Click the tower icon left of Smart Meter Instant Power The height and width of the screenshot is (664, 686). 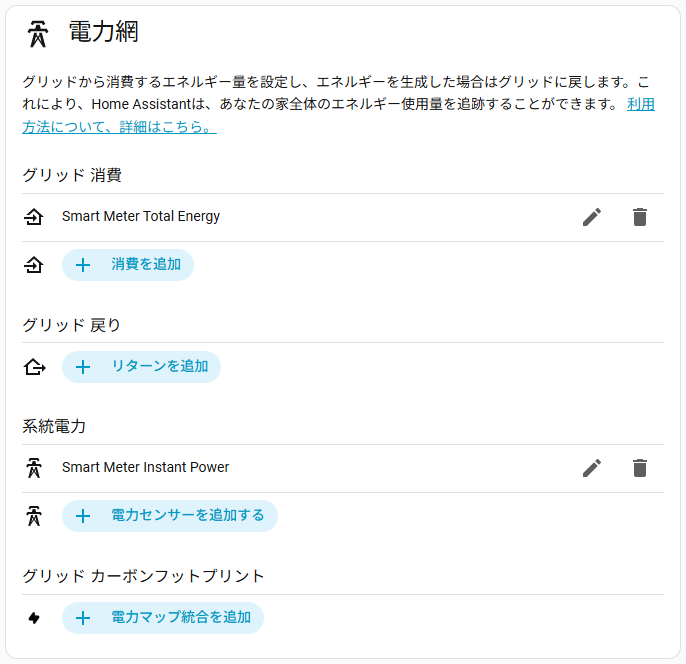click(34, 468)
